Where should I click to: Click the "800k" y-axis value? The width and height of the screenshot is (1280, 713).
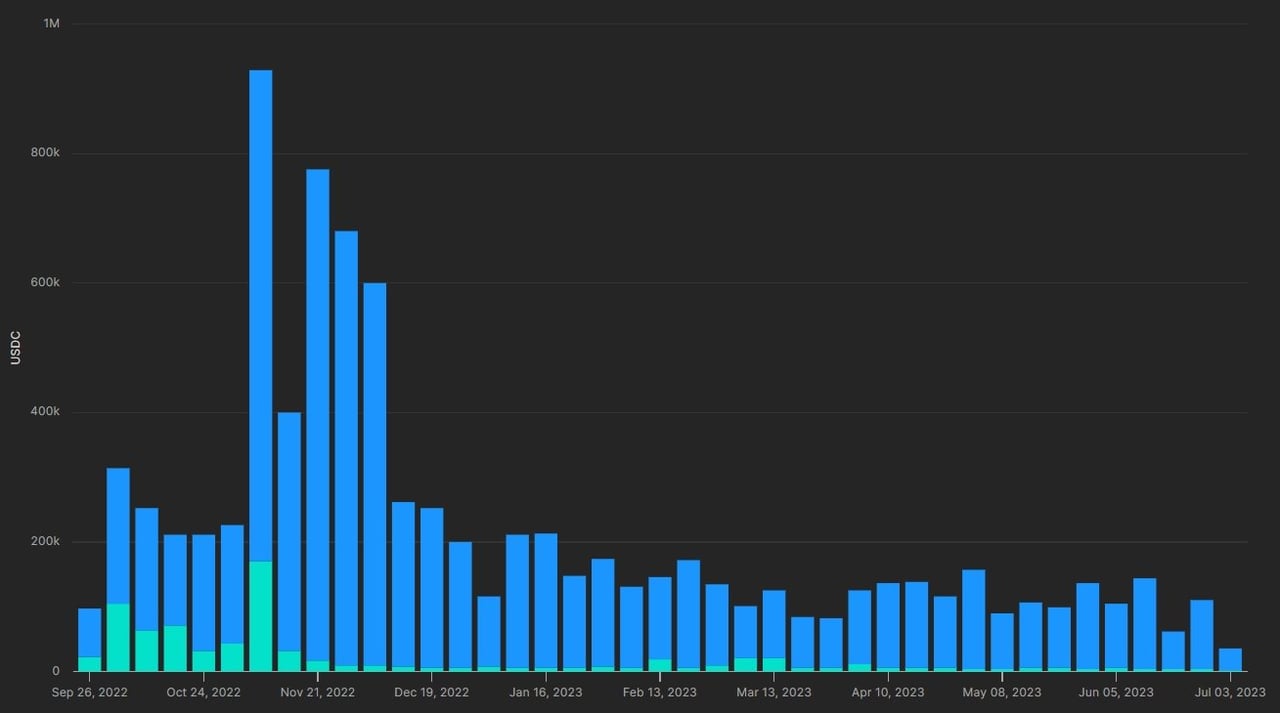tap(46, 153)
